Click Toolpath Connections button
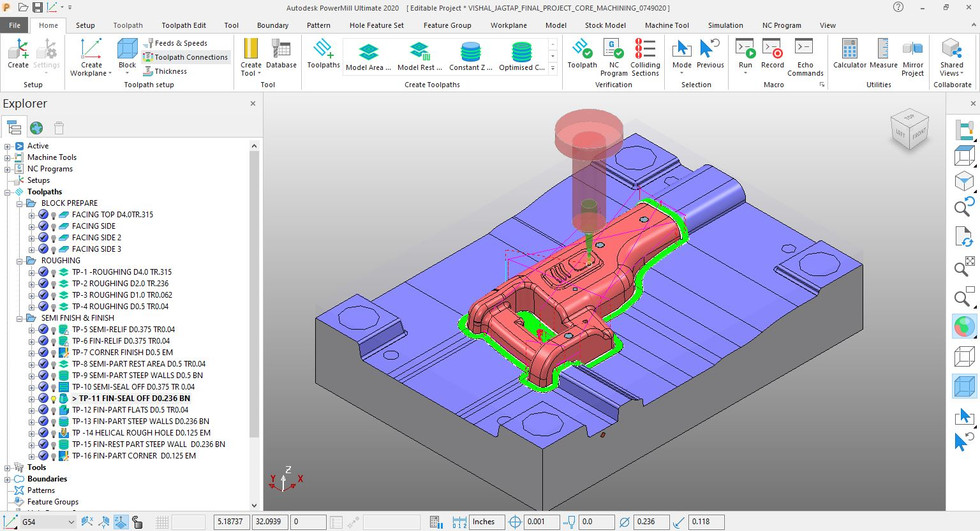This screenshot has height=531, width=980. pos(186,57)
